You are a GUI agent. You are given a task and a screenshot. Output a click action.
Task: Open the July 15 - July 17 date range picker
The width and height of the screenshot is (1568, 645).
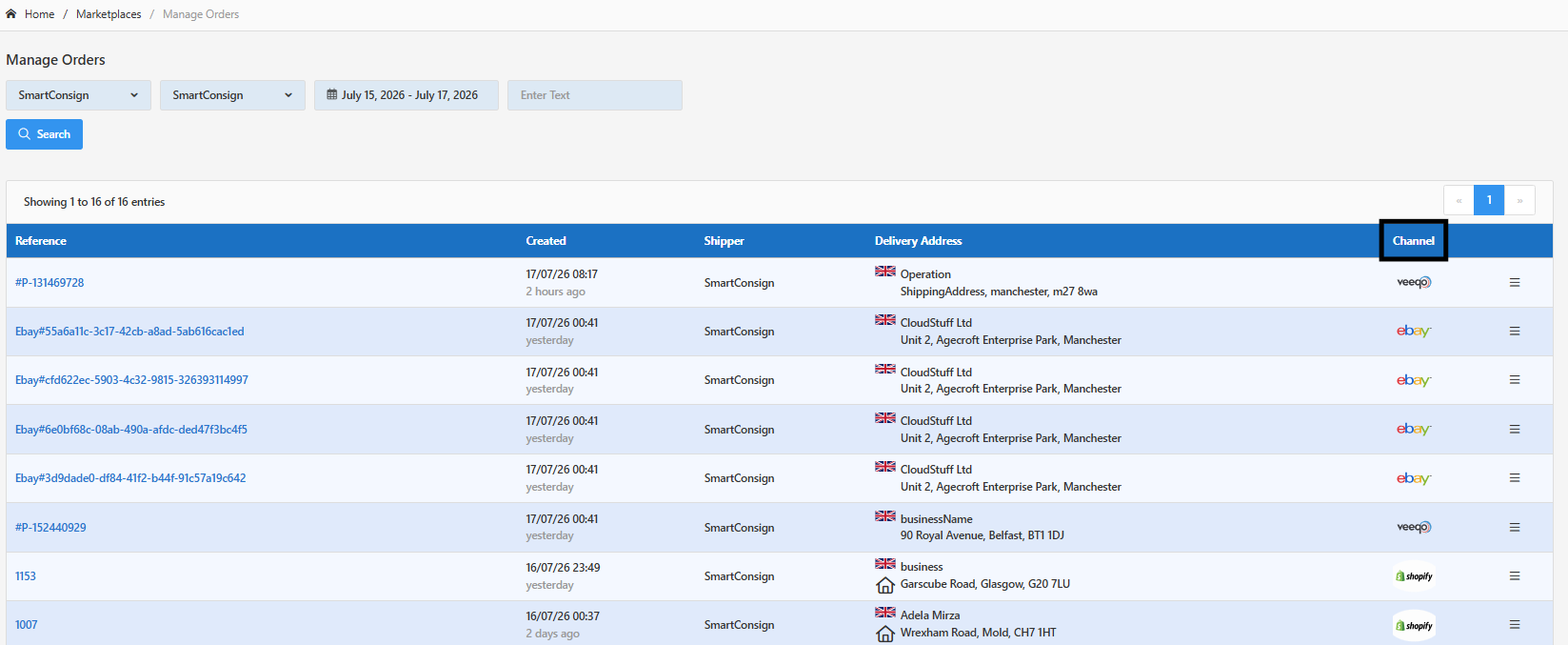pyautogui.click(x=407, y=95)
